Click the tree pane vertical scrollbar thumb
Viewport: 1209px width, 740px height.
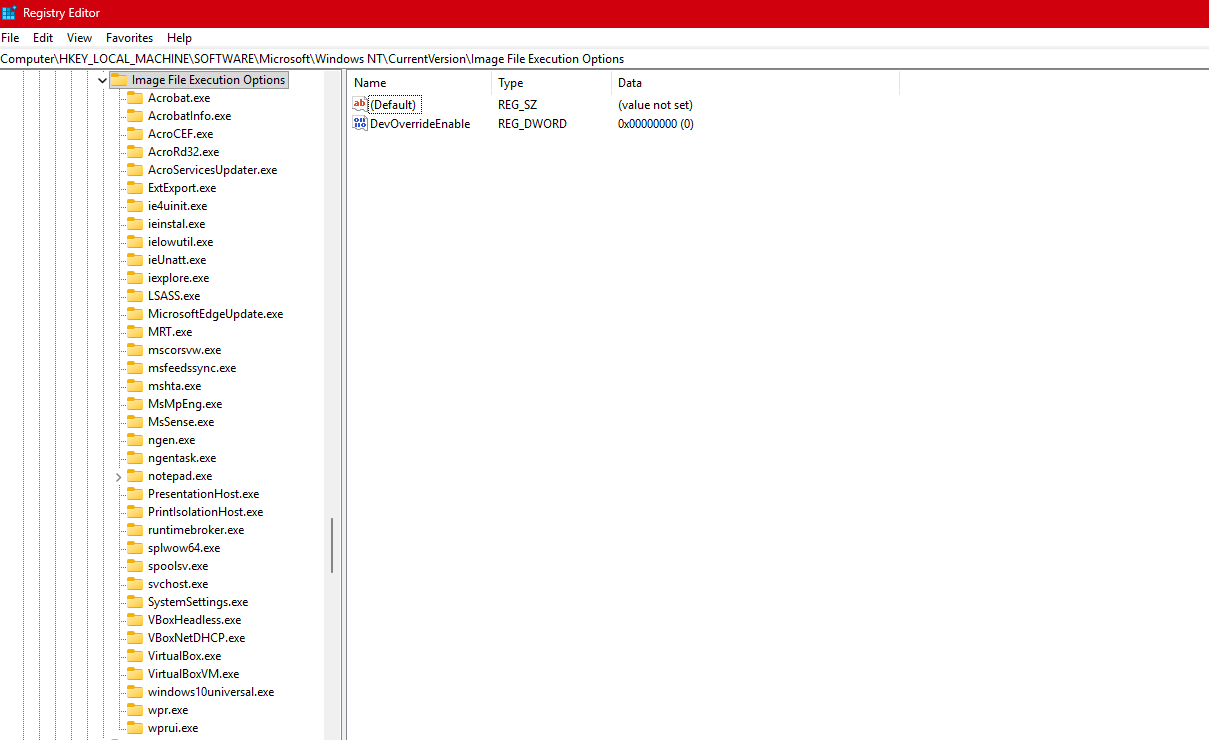point(332,546)
